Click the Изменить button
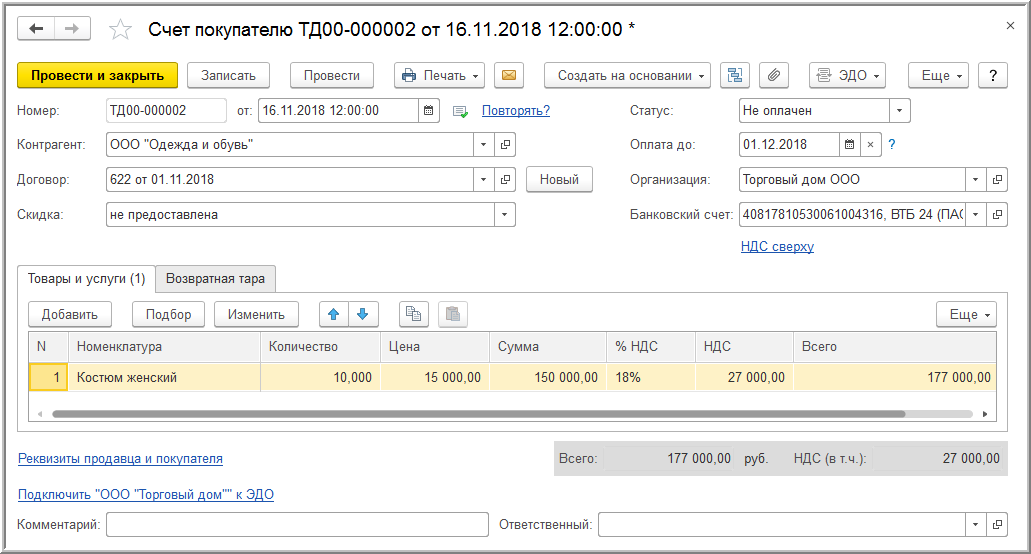 [x=256, y=314]
